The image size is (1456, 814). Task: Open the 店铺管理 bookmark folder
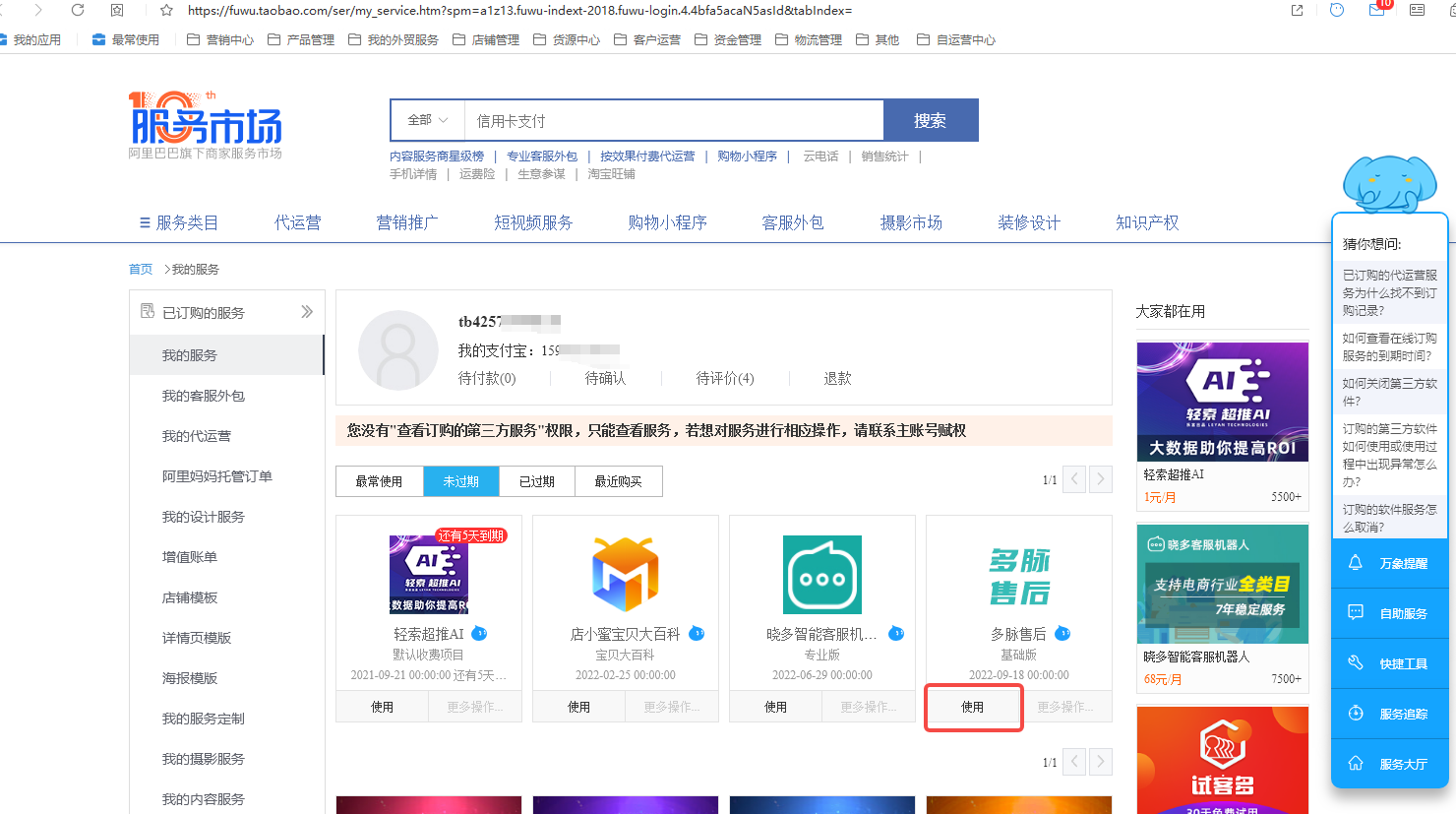tap(486, 40)
